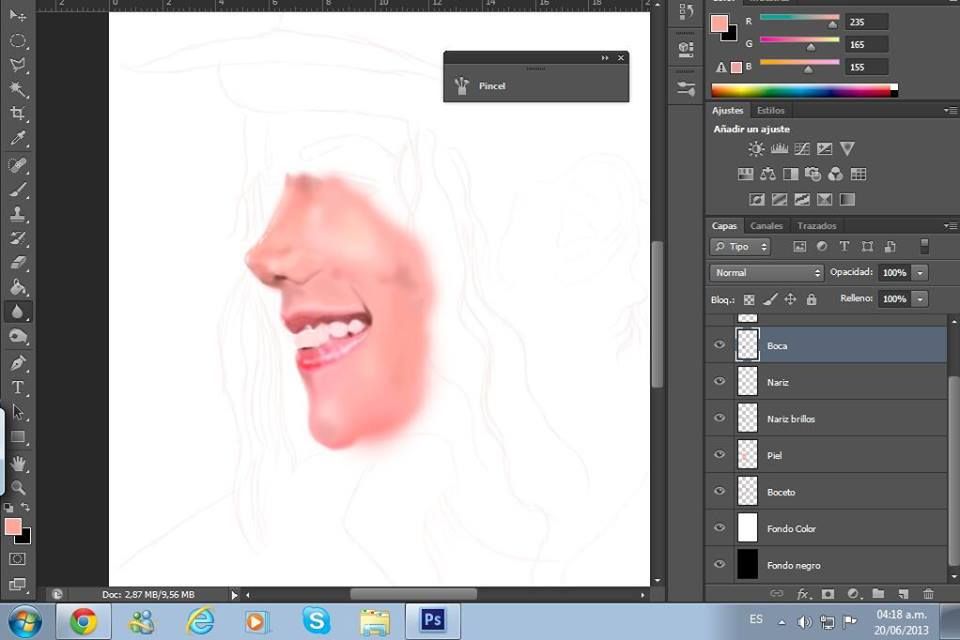
Task: Swap foreground and background colors
Action: click(26, 507)
